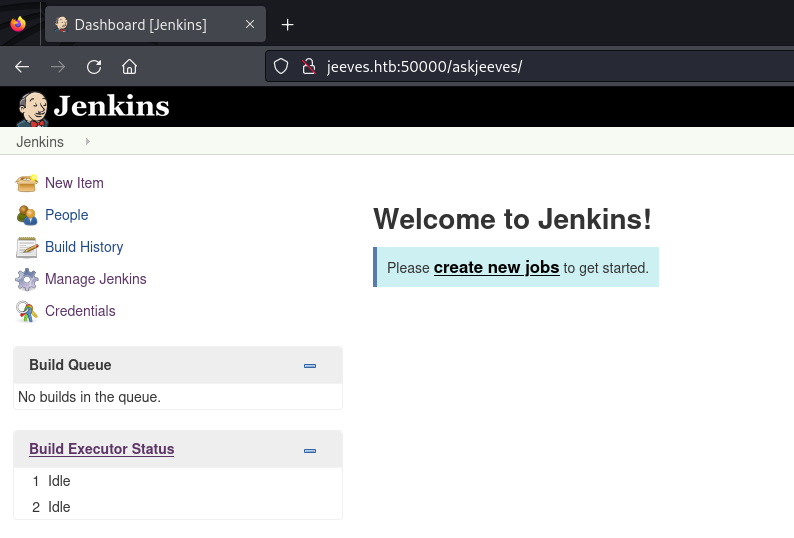The height and width of the screenshot is (538, 794).
Task: Go back to previous page
Action: [x=22, y=66]
